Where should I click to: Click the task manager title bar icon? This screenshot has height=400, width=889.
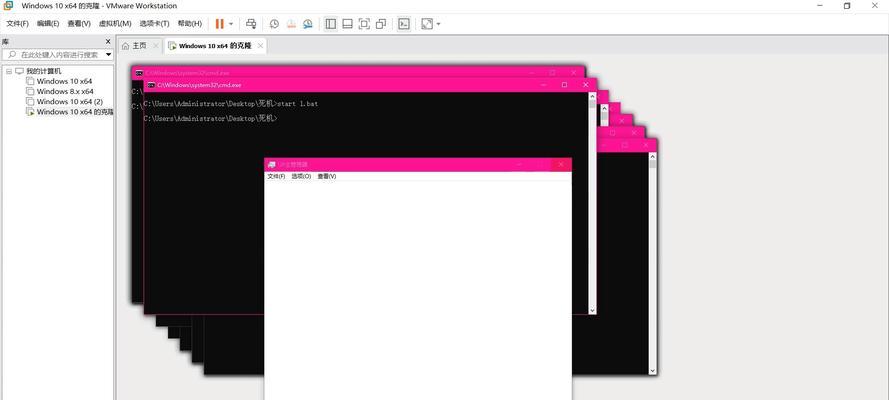[x=272, y=164]
